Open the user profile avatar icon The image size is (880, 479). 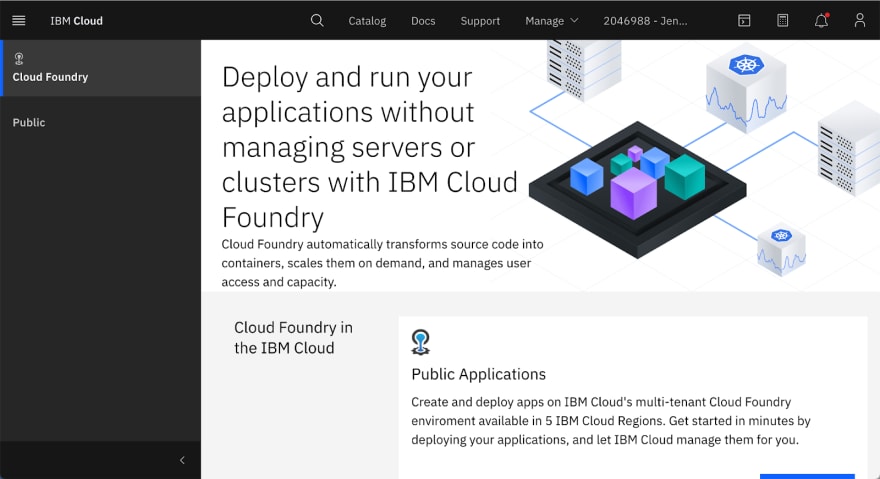tap(860, 21)
